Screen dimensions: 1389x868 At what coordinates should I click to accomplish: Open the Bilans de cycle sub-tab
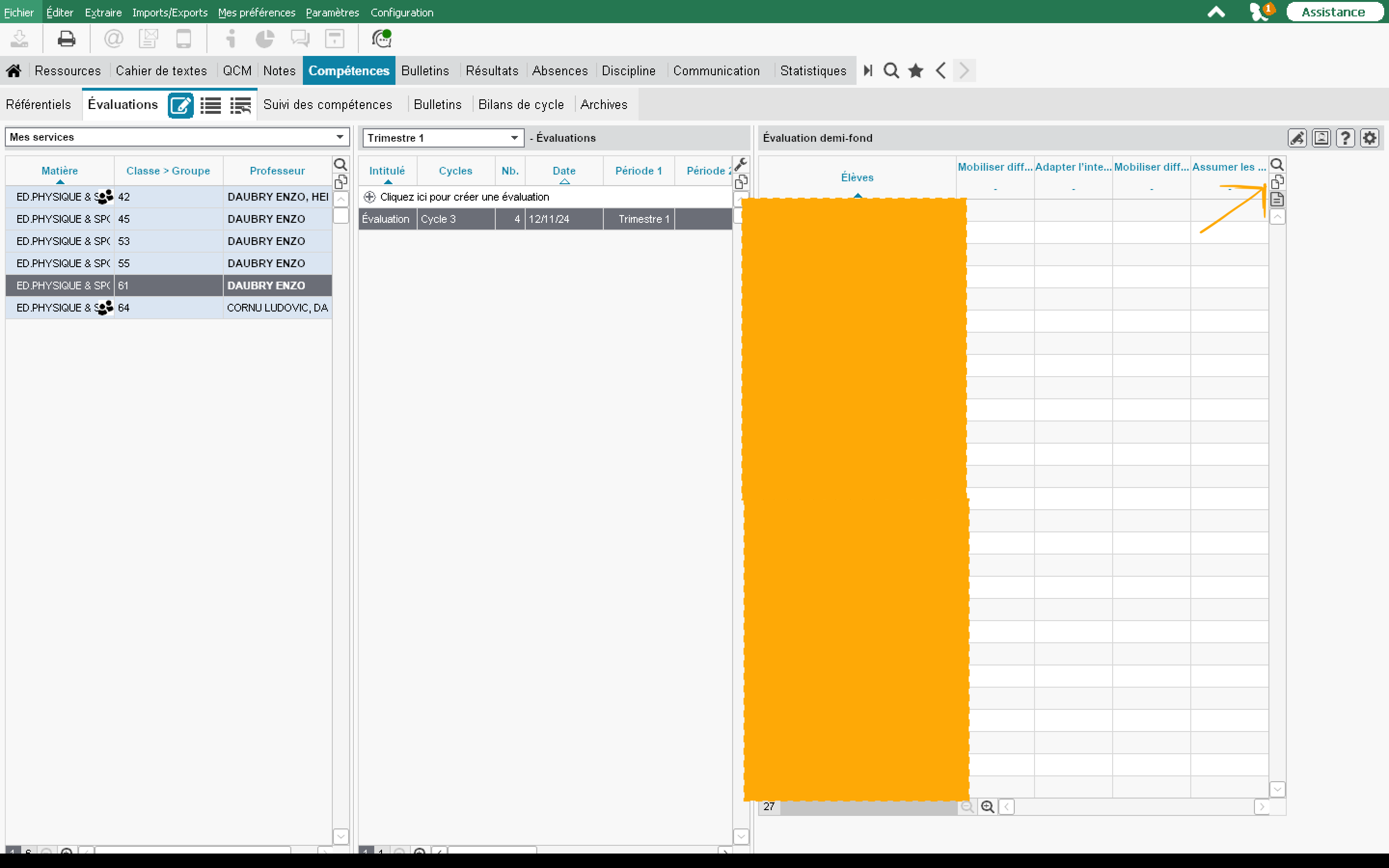click(x=521, y=105)
